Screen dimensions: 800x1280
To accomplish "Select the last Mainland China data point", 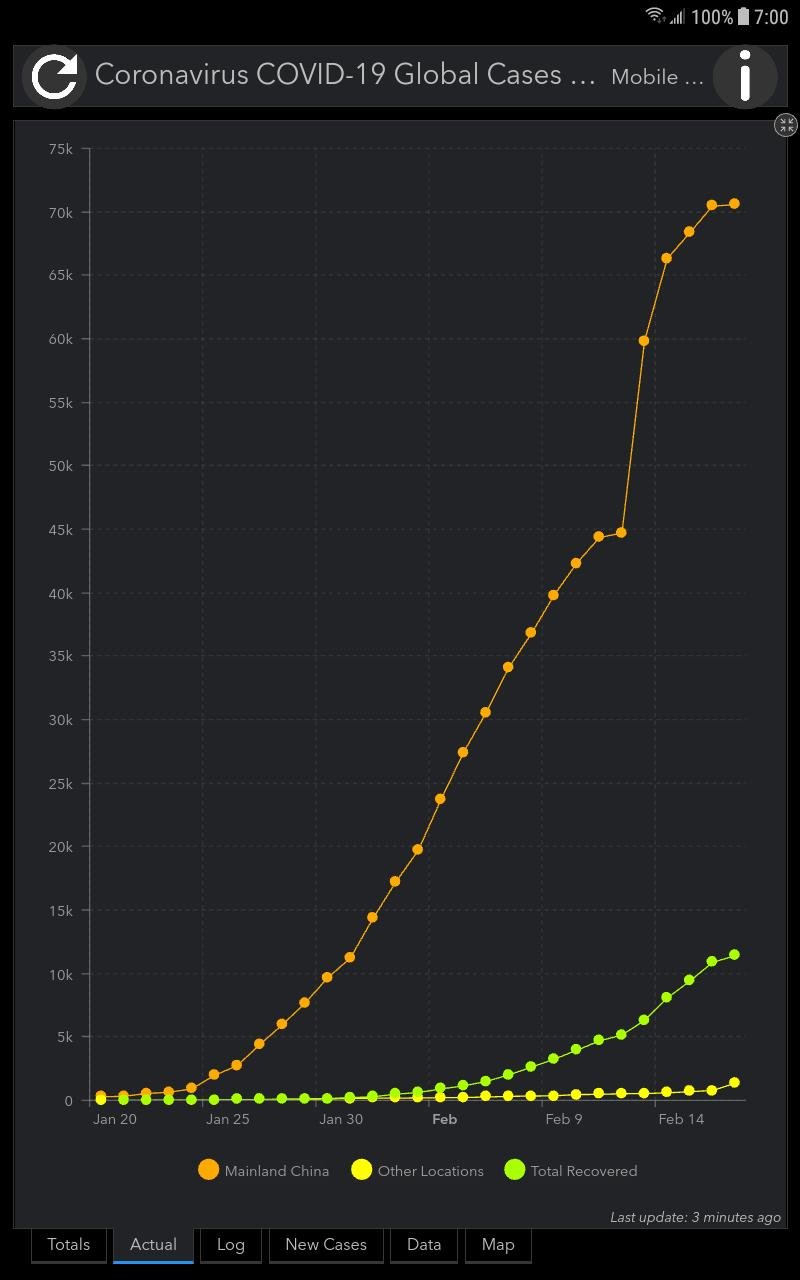I will pyautogui.click(x=734, y=204).
